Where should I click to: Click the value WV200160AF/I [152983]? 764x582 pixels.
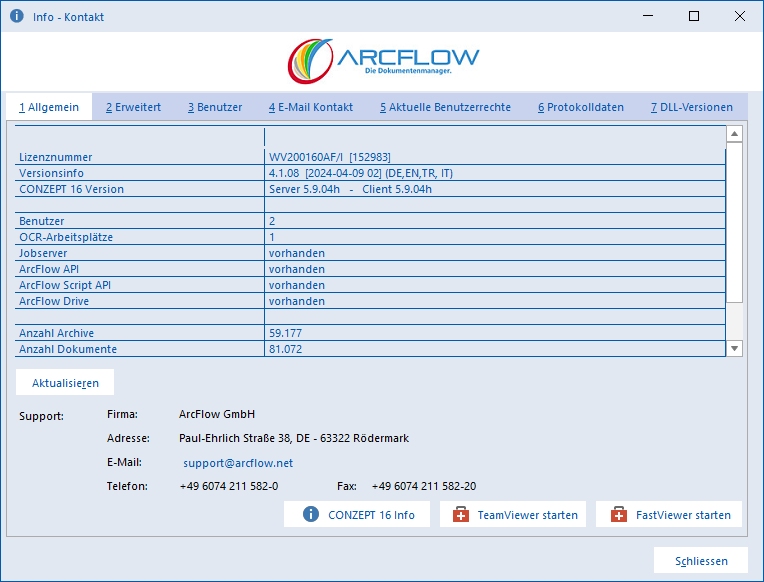[329, 157]
